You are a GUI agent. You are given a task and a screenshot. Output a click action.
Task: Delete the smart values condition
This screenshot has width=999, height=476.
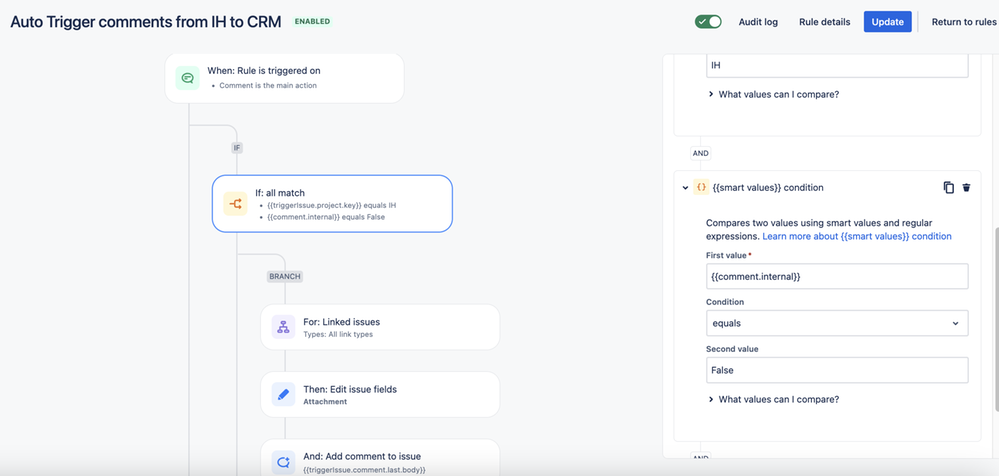[x=967, y=187]
